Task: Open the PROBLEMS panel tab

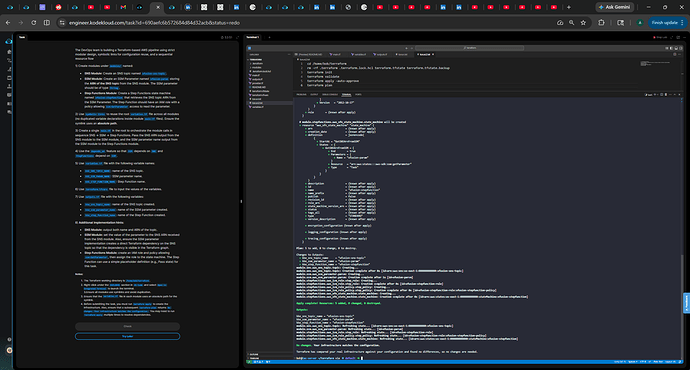Action: [301, 95]
